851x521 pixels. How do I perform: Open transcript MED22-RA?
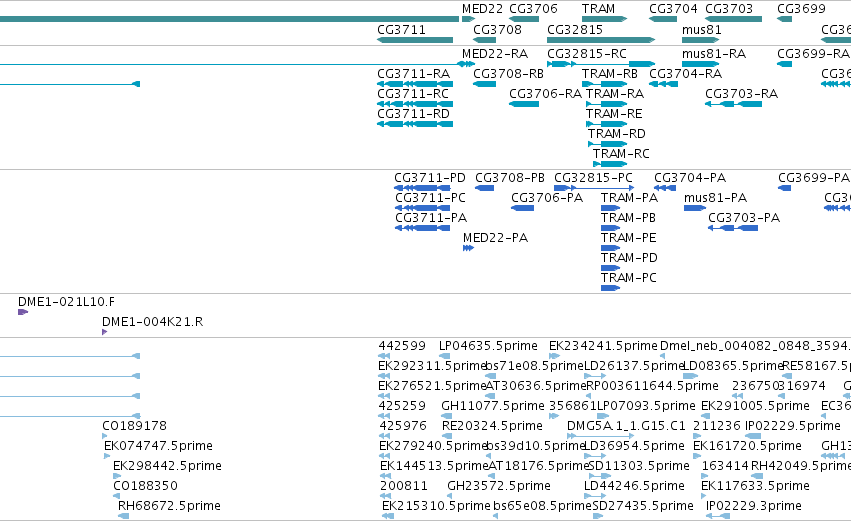point(494,54)
